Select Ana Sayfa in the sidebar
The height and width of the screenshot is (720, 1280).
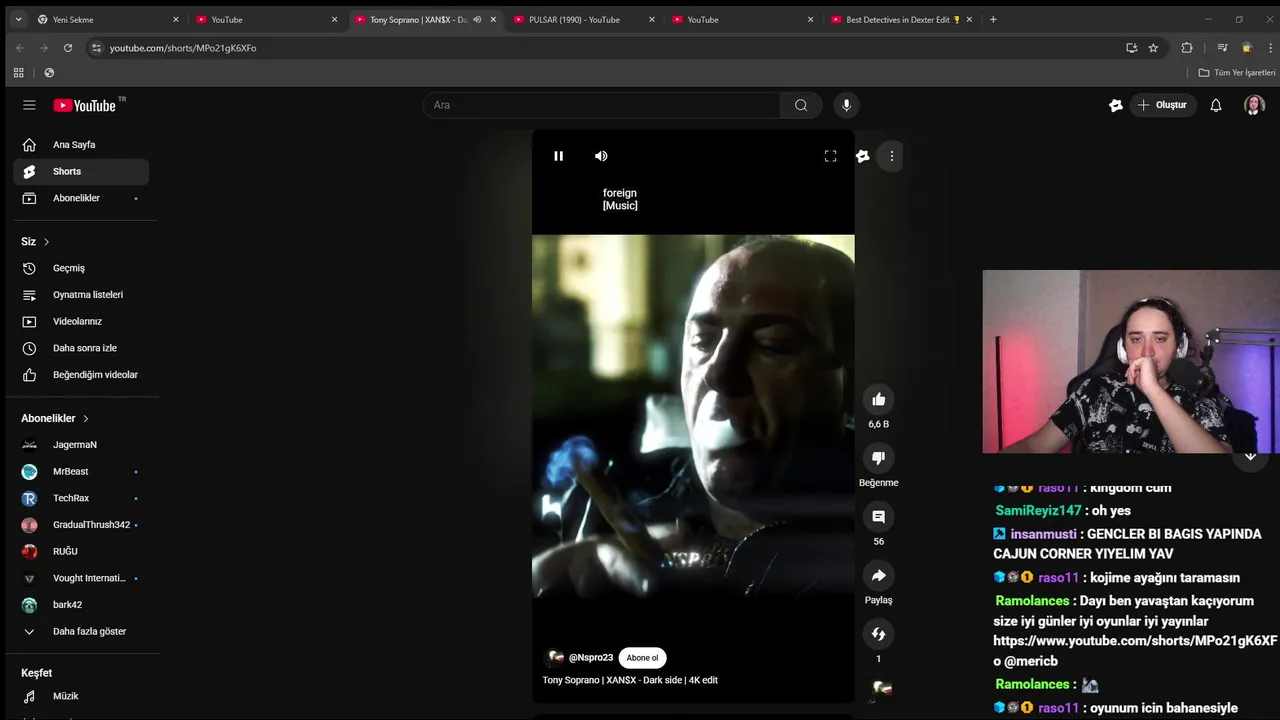[x=81, y=145]
